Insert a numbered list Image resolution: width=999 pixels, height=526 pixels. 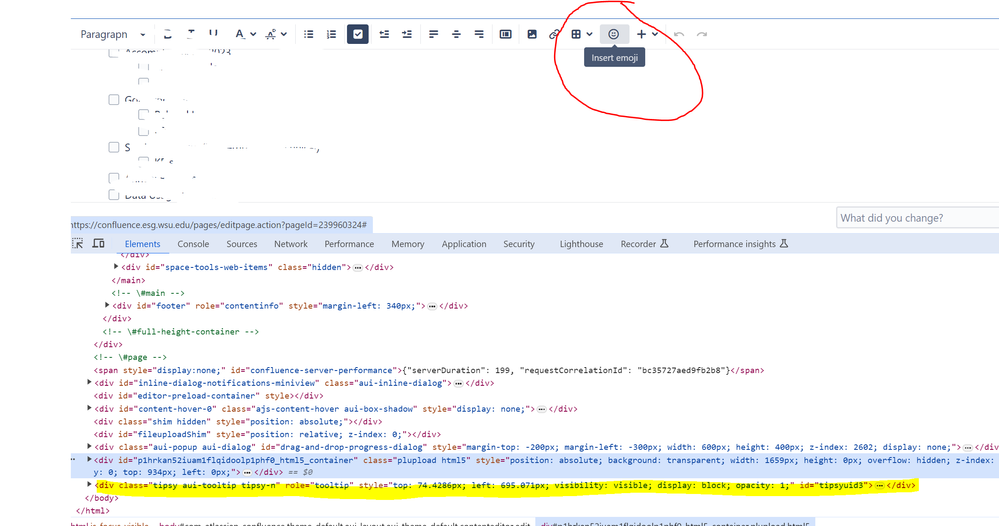(331, 34)
